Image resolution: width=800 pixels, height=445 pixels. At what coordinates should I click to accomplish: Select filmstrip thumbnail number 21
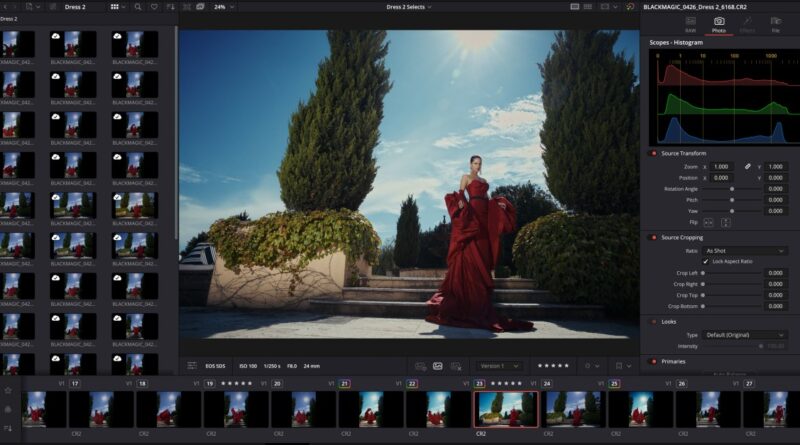pos(371,409)
